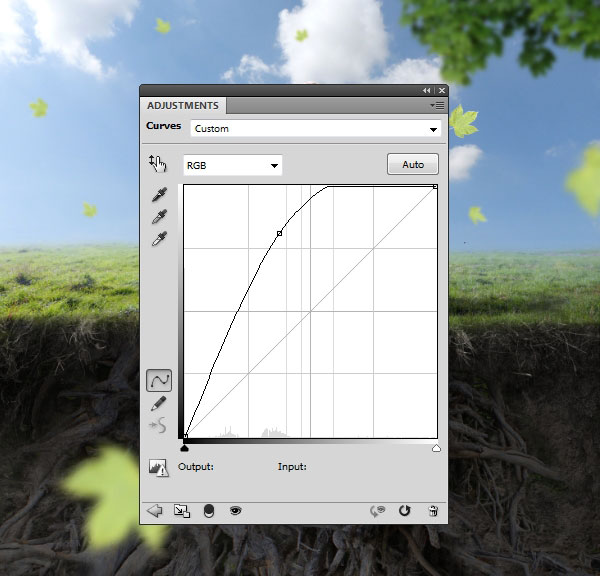600x576 pixels.
Task: Click the Auto button
Action: pyautogui.click(x=413, y=165)
